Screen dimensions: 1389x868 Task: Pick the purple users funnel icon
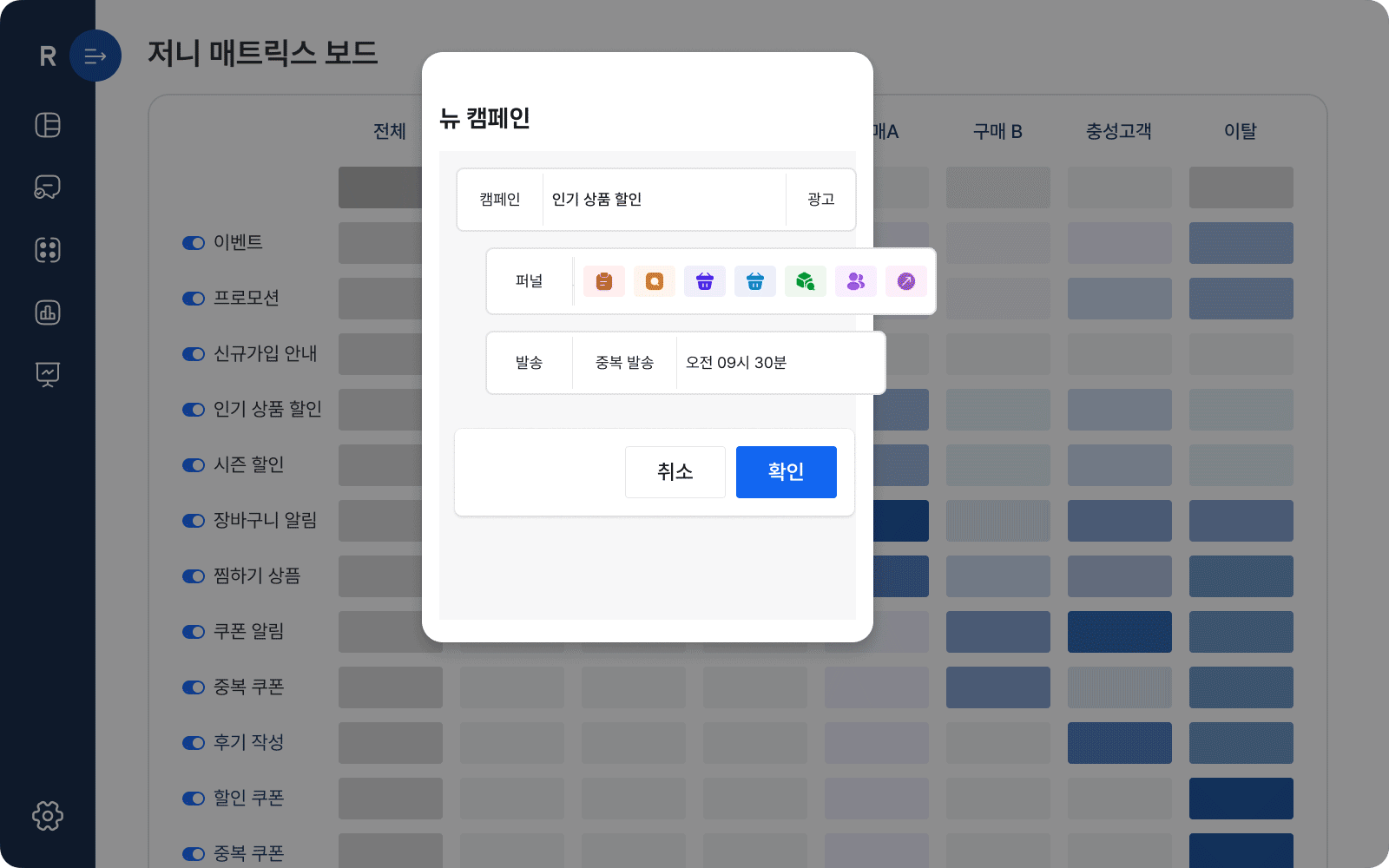pyautogui.click(x=855, y=281)
